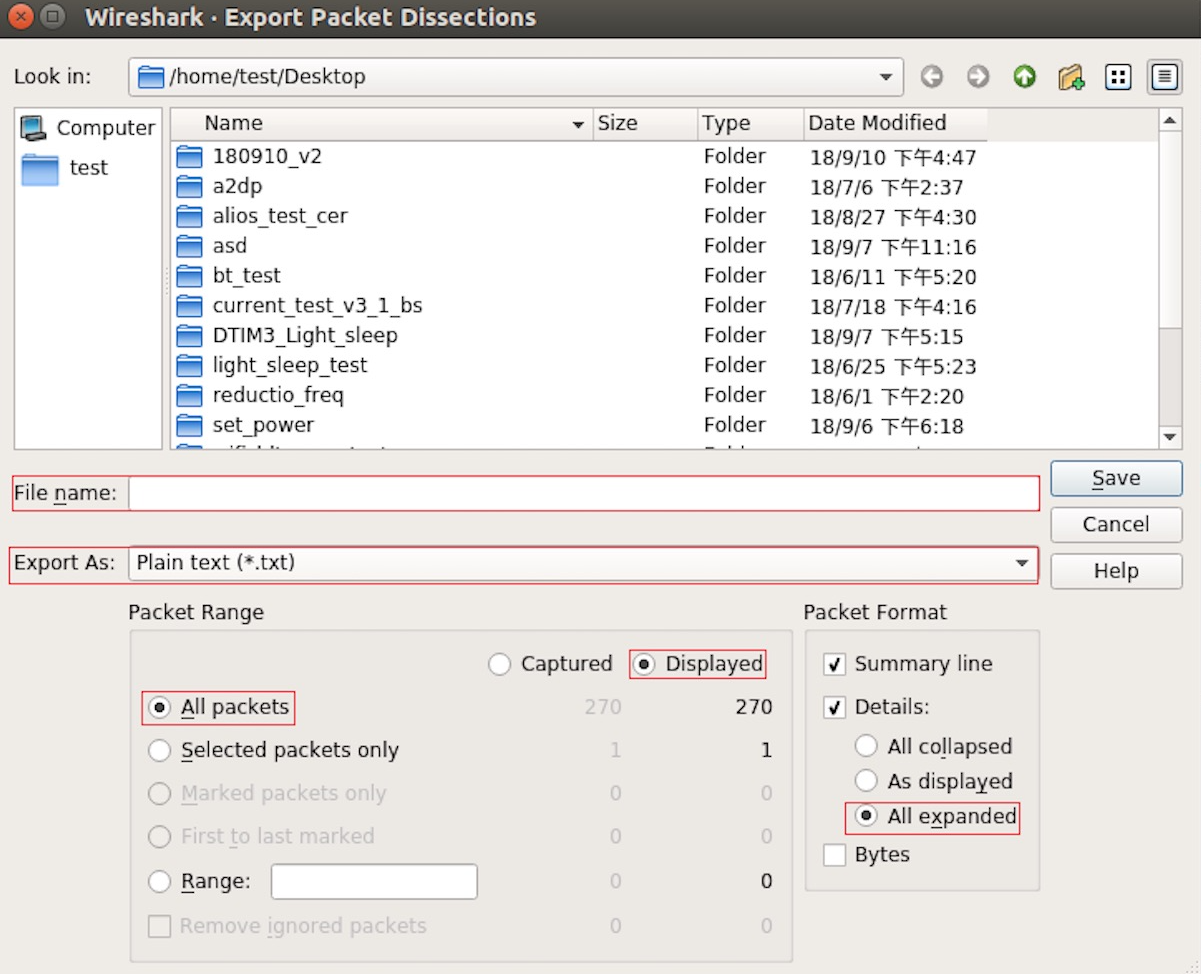Create a new folder using the folder icon
This screenshot has height=974, width=1201.
[1069, 76]
